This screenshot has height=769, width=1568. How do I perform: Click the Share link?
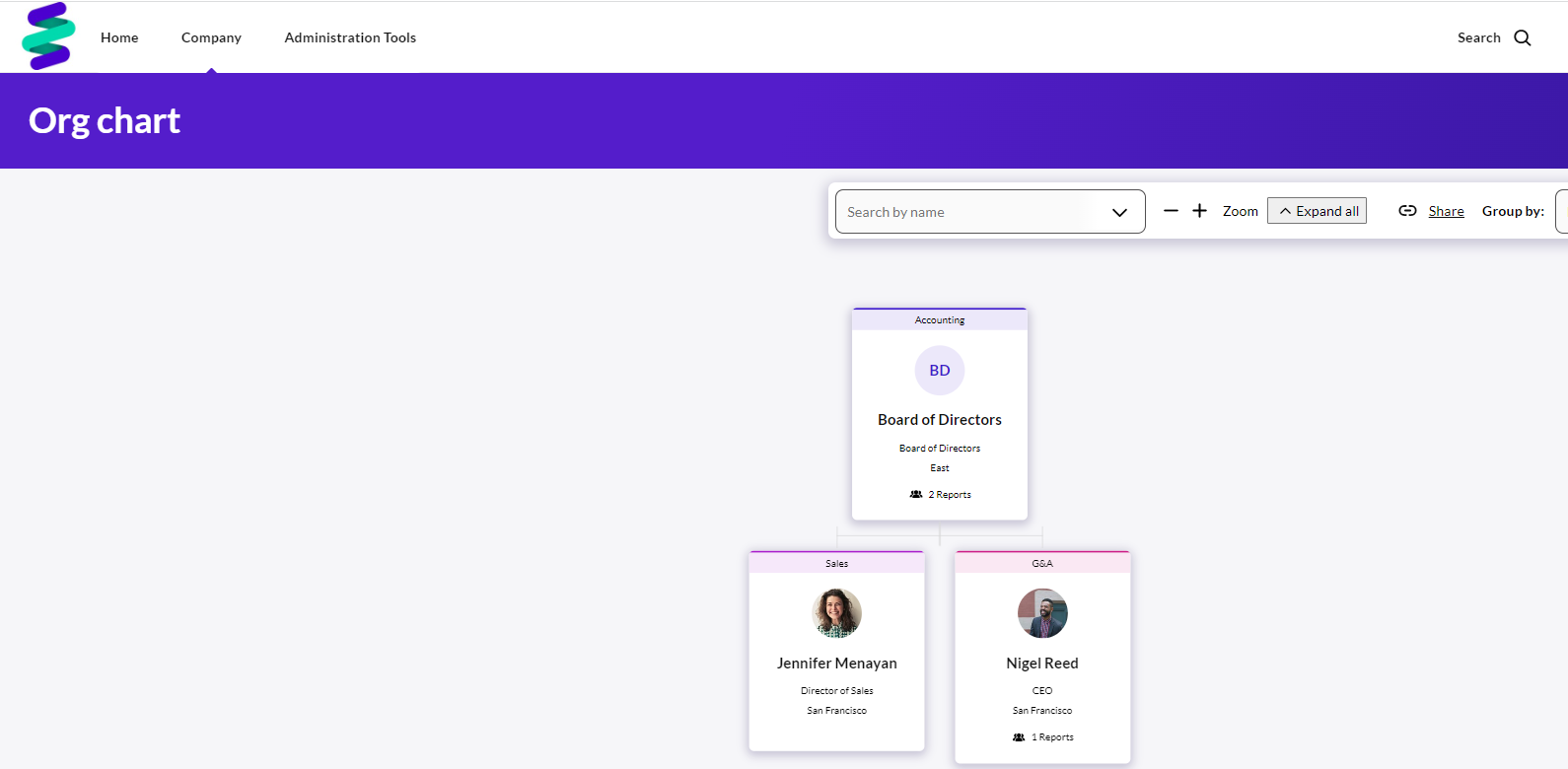point(1446,211)
